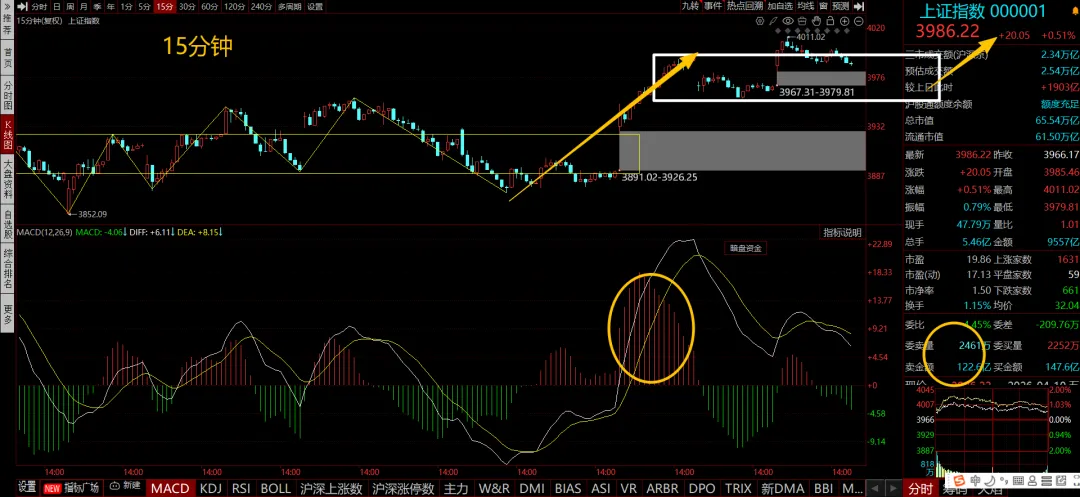Image resolution: width=1080 pixels, height=497 pixels.
Task: Toggle the 预测 forecast feature
Action: tap(840, 6)
